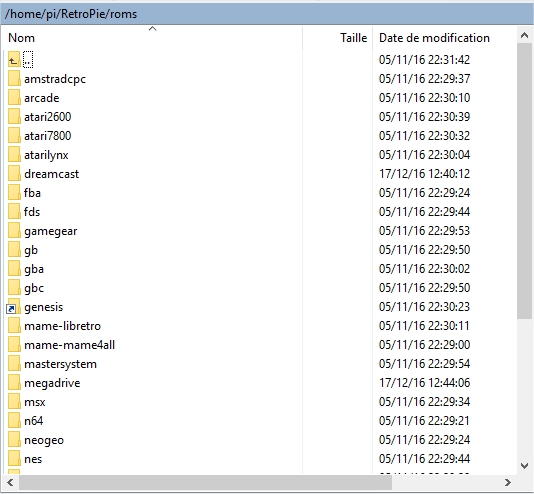
Task: Select the "dreamcast" folder name
Action: pos(51,174)
